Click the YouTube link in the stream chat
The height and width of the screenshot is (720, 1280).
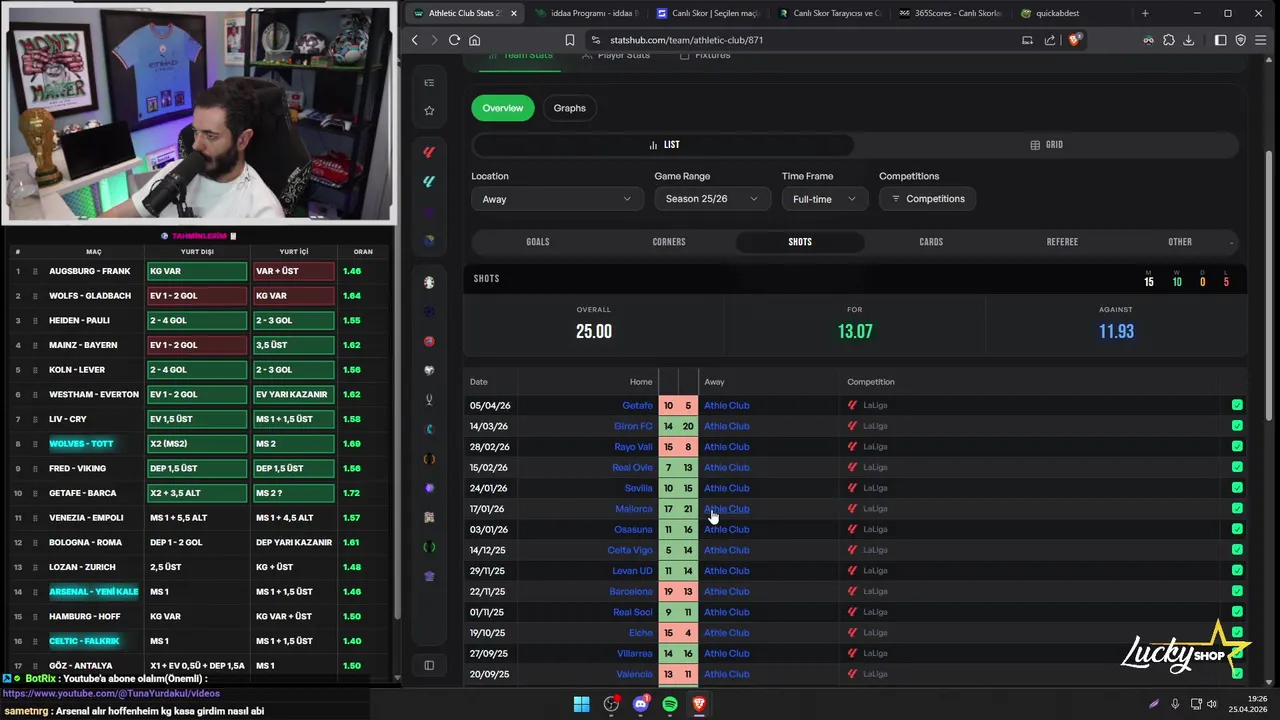(111, 693)
